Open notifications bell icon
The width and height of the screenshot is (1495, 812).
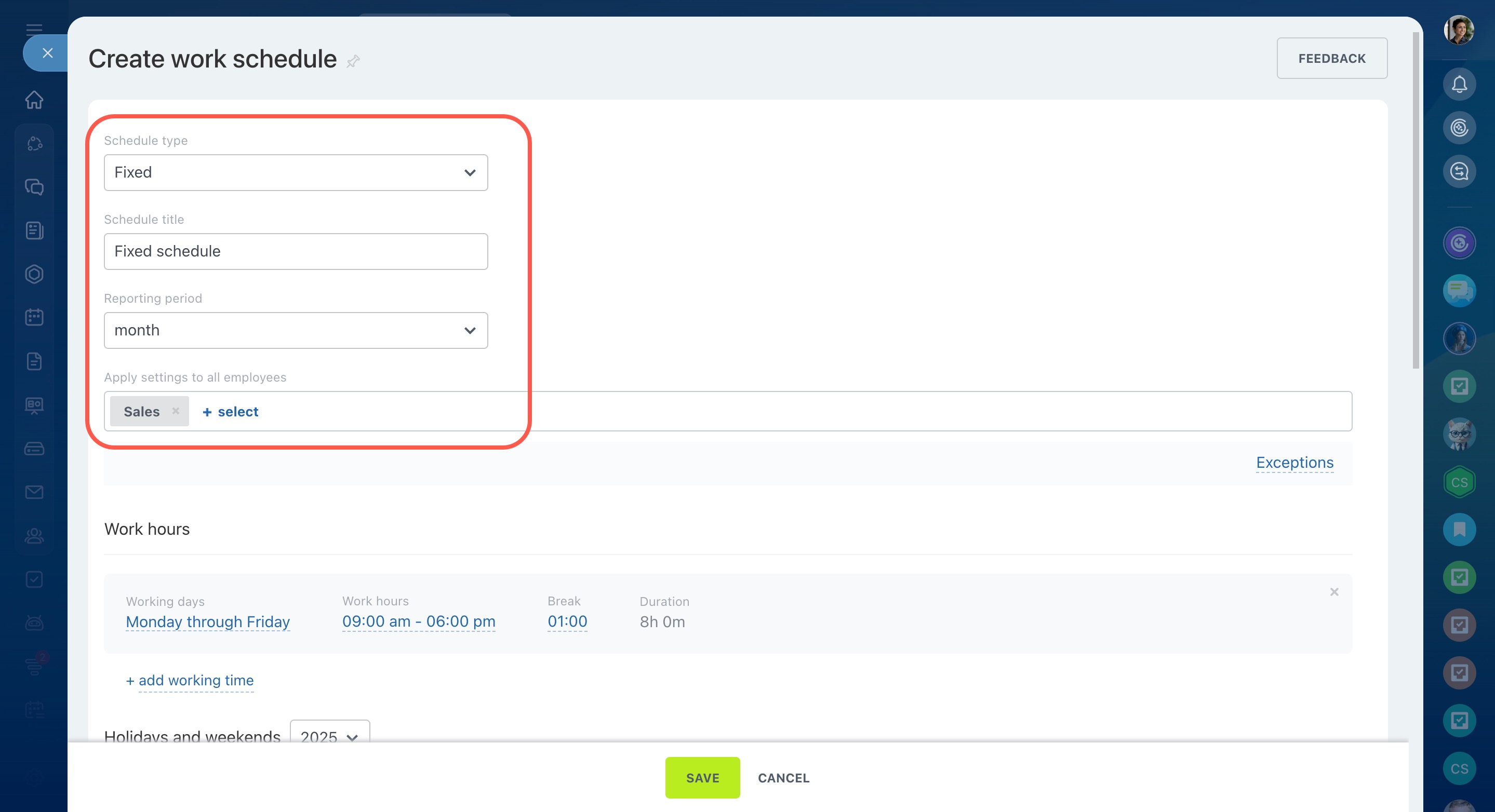coord(1459,85)
